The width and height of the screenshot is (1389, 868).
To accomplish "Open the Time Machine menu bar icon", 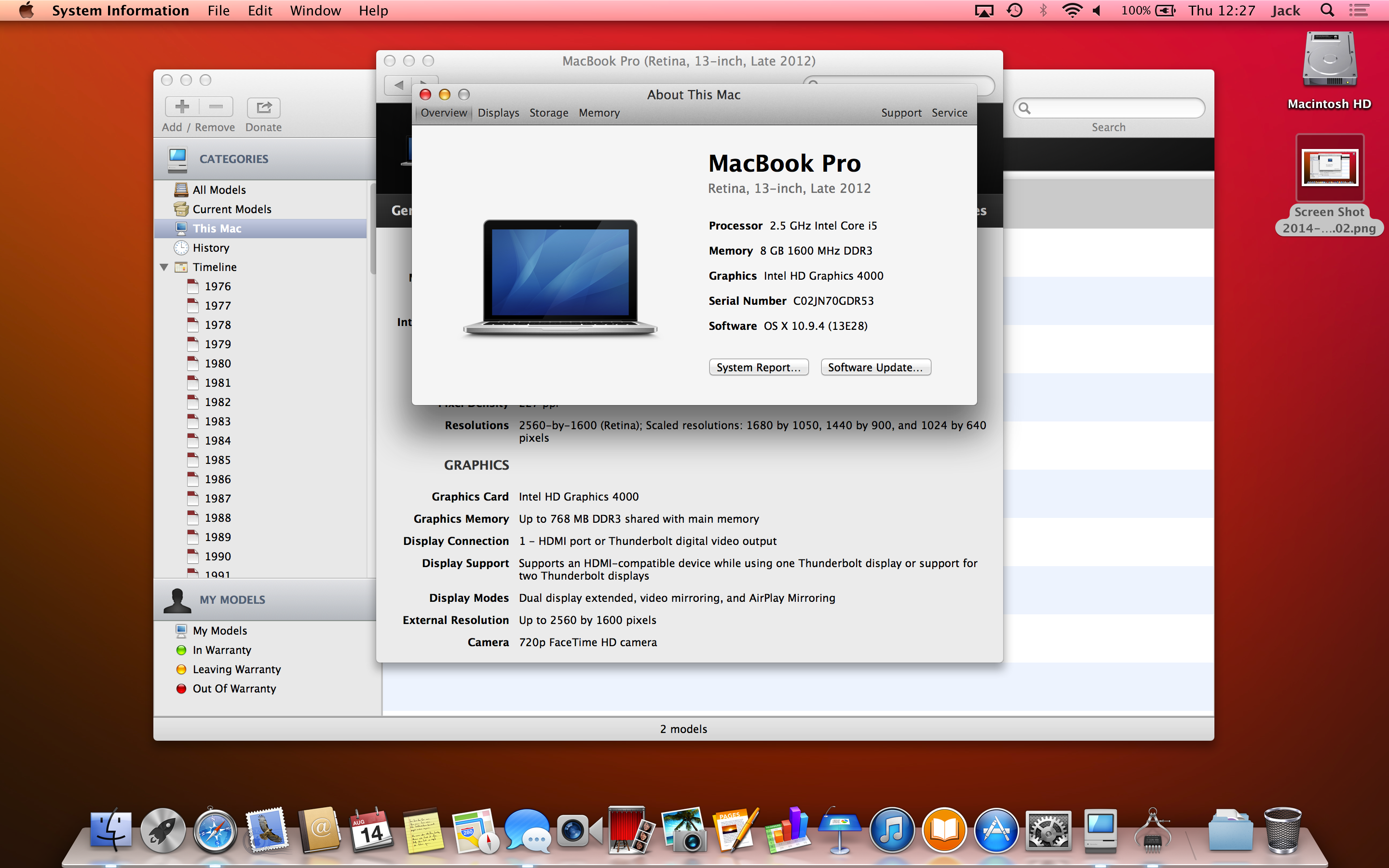I will (1015, 11).
